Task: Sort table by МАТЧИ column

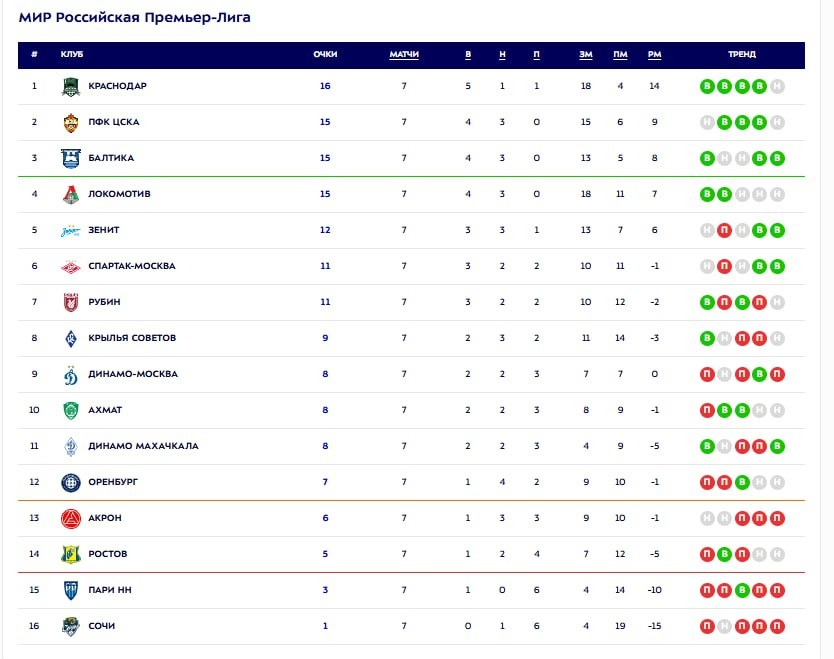Action: (x=404, y=54)
